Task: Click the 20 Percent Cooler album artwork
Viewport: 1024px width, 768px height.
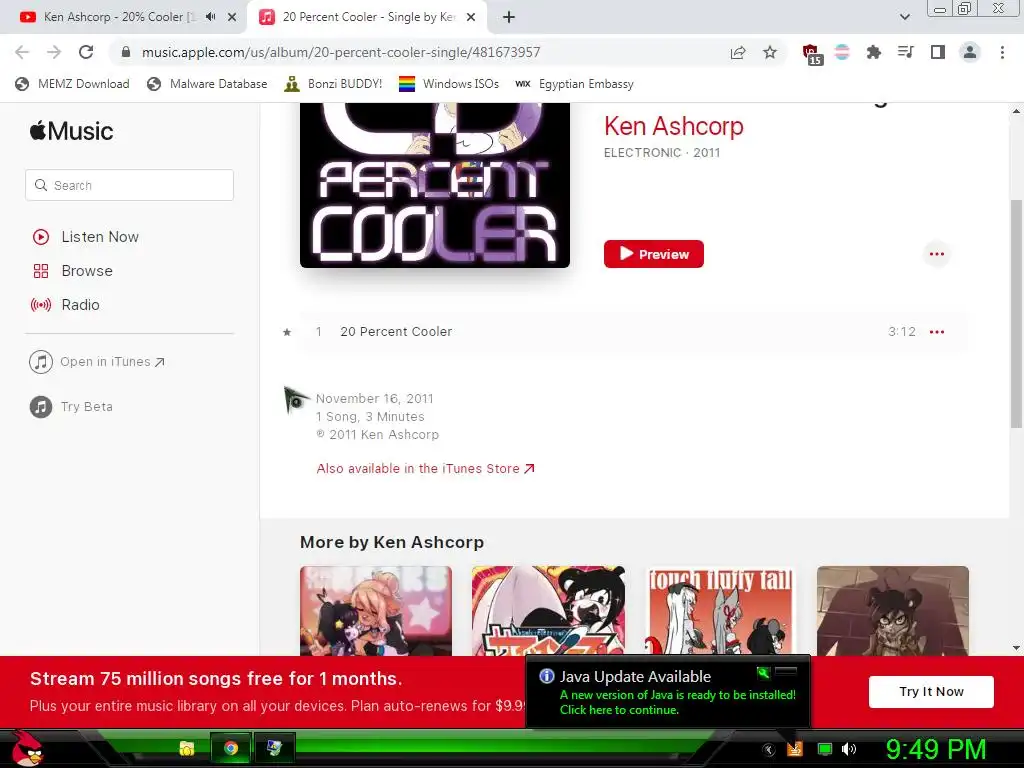Action: pyautogui.click(x=434, y=185)
